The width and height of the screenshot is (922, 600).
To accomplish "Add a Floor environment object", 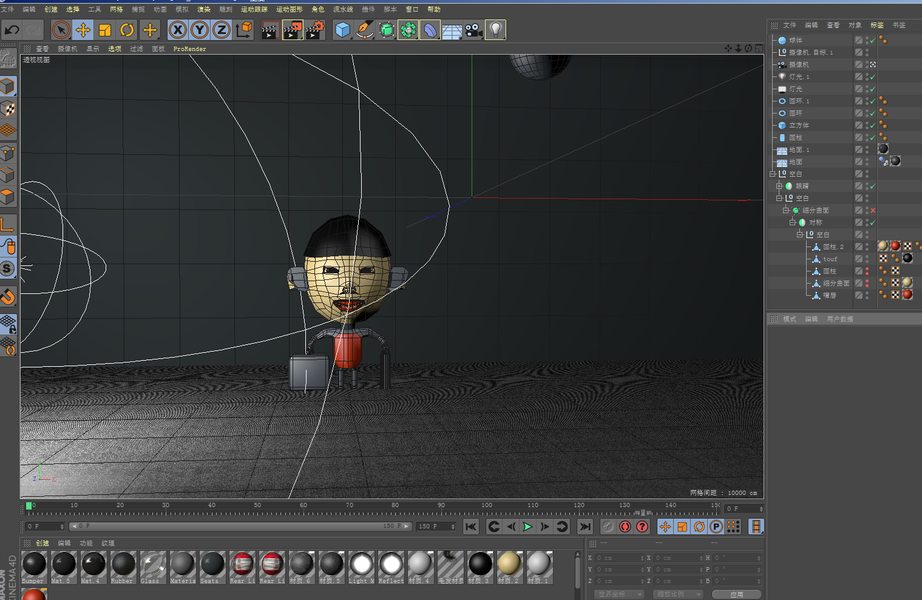I will pyautogui.click(x=452, y=29).
